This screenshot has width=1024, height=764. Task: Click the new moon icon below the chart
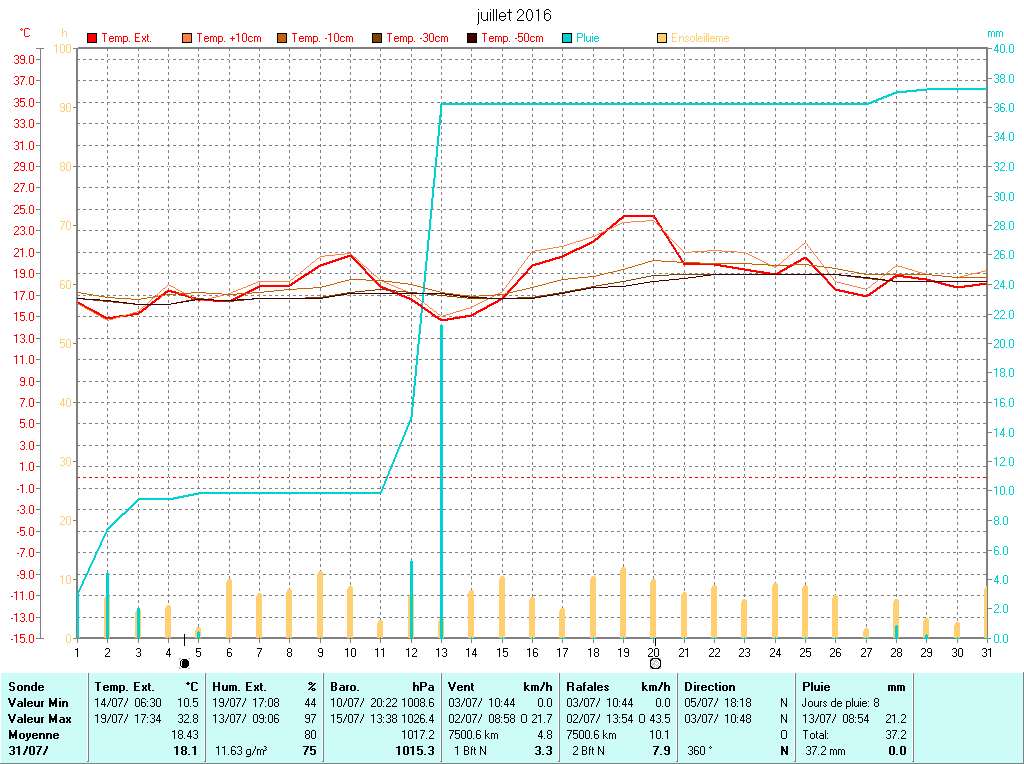184,663
